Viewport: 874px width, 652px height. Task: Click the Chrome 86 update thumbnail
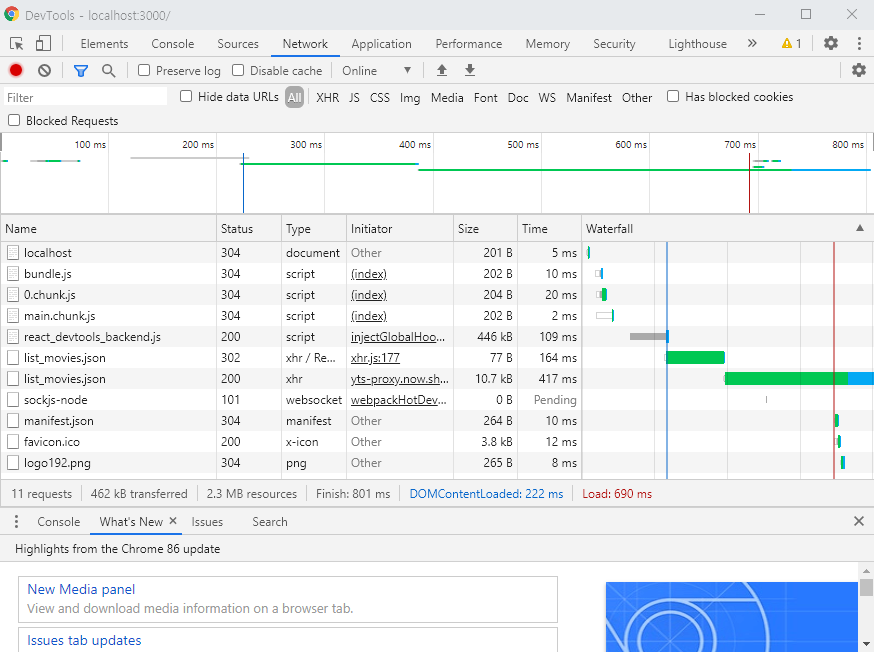[732, 617]
